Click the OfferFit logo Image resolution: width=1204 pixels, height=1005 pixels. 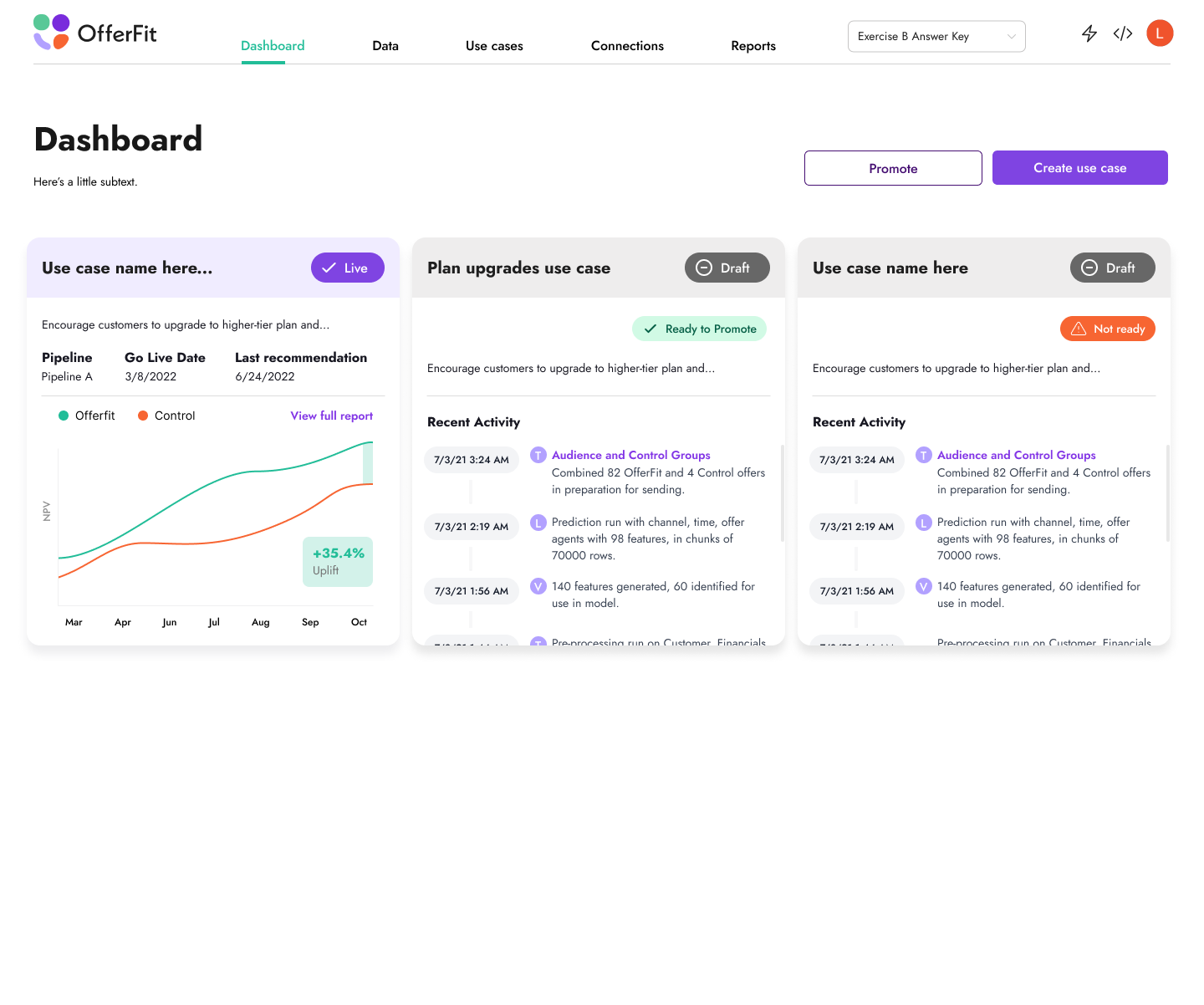coord(94,33)
